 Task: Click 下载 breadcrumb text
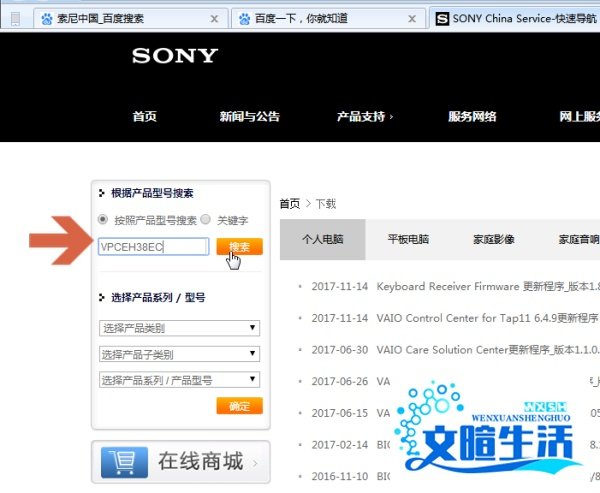coord(326,204)
